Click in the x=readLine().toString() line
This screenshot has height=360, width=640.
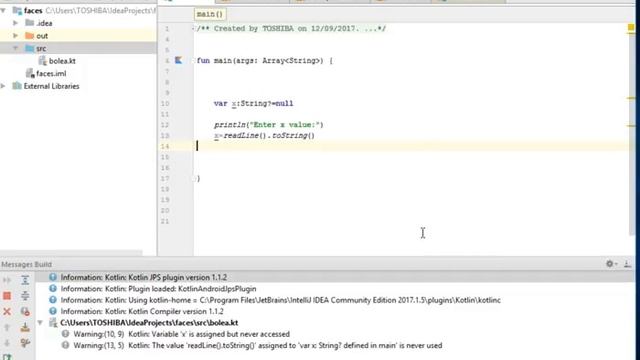[x=264, y=136]
